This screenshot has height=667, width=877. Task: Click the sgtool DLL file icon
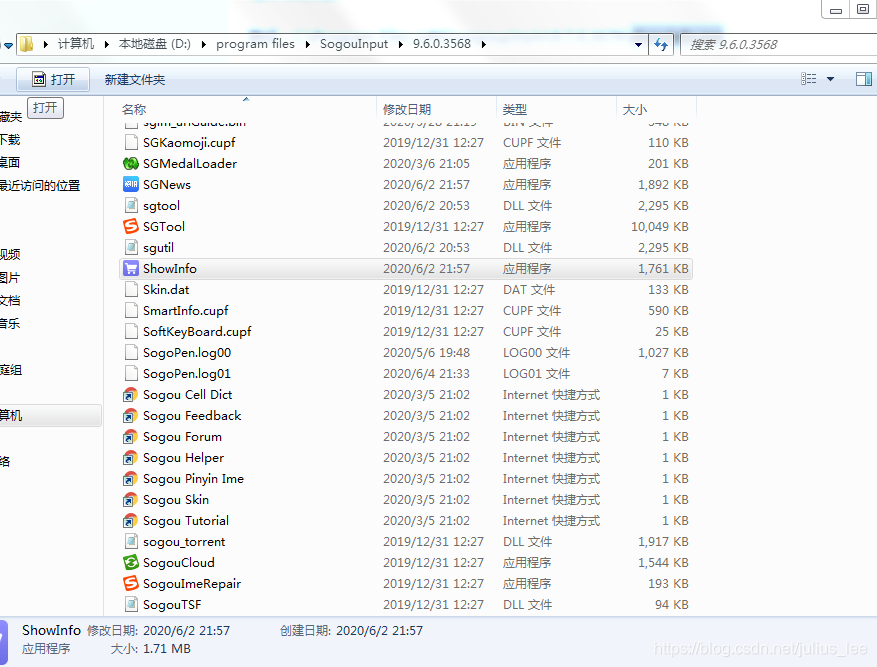(131, 205)
